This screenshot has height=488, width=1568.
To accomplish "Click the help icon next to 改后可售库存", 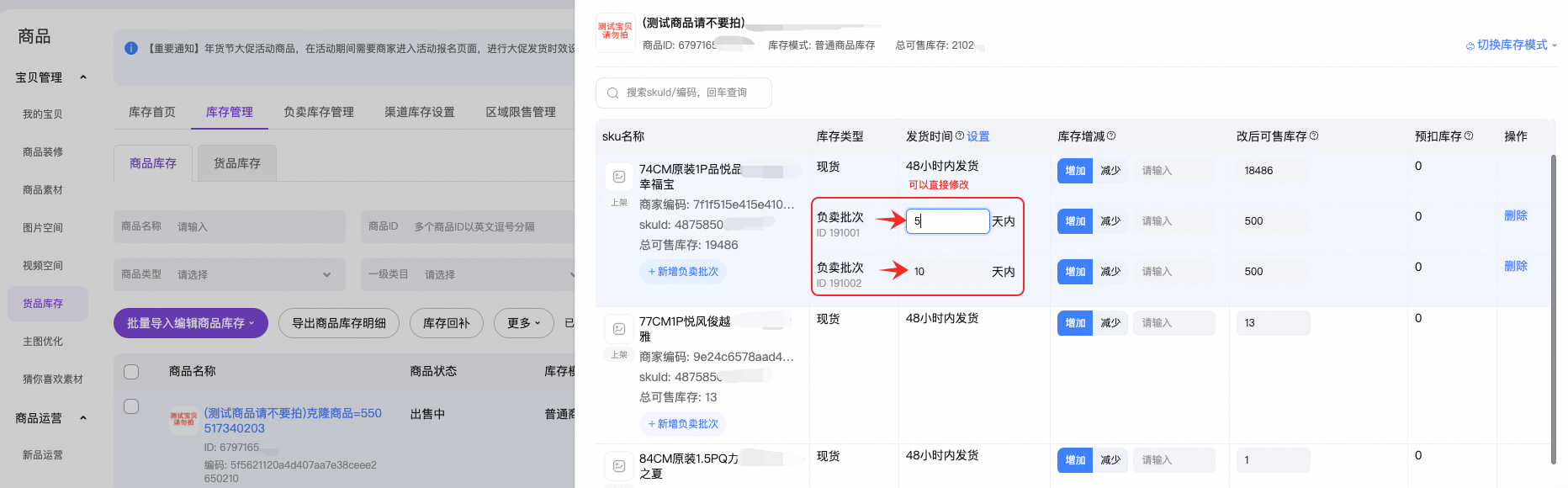I will [1314, 135].
